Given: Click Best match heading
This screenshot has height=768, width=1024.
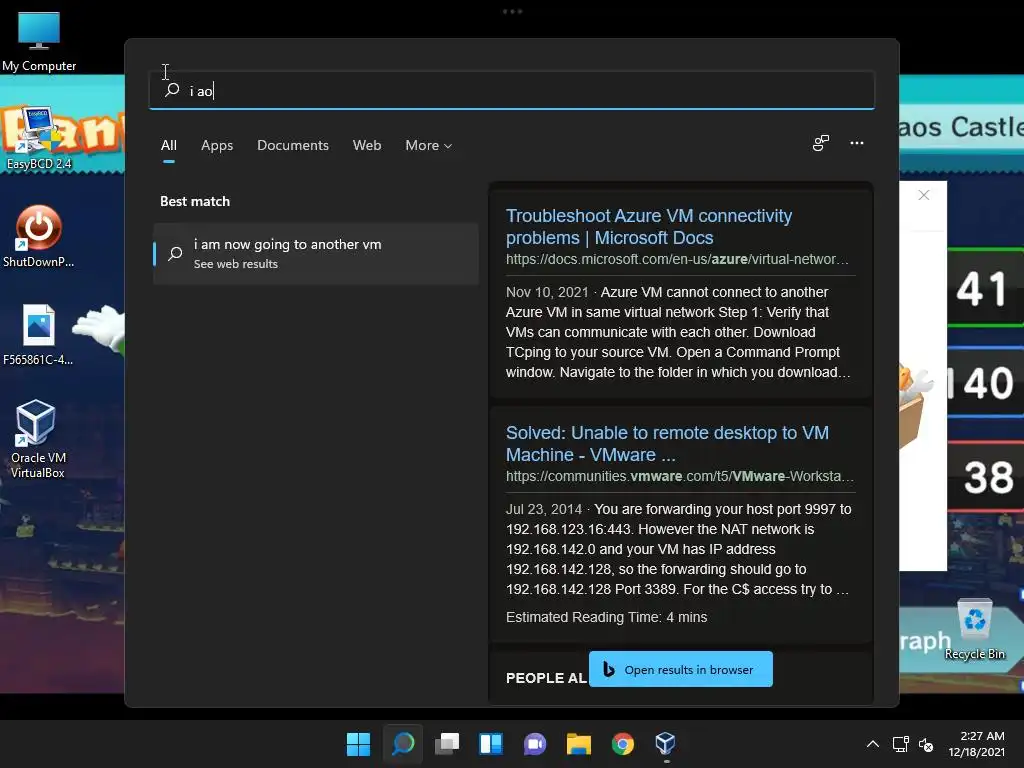Looking at the screenshot, I should click(195, 201).
